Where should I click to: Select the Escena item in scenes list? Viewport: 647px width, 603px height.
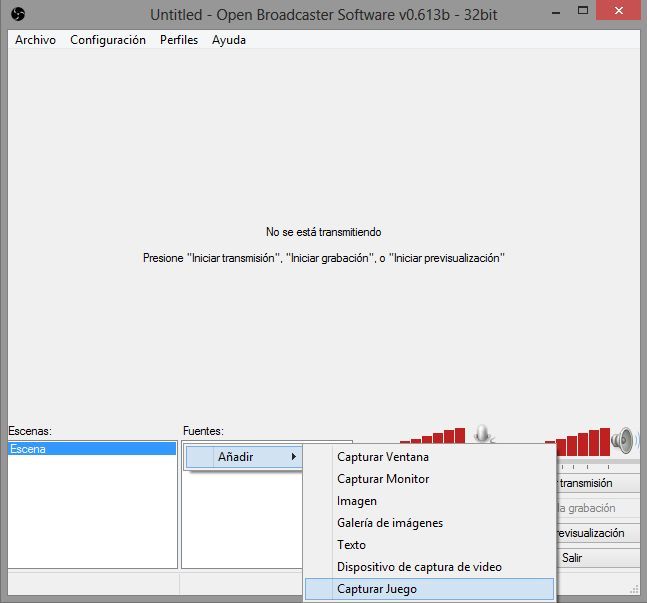[x=92, y=449]
